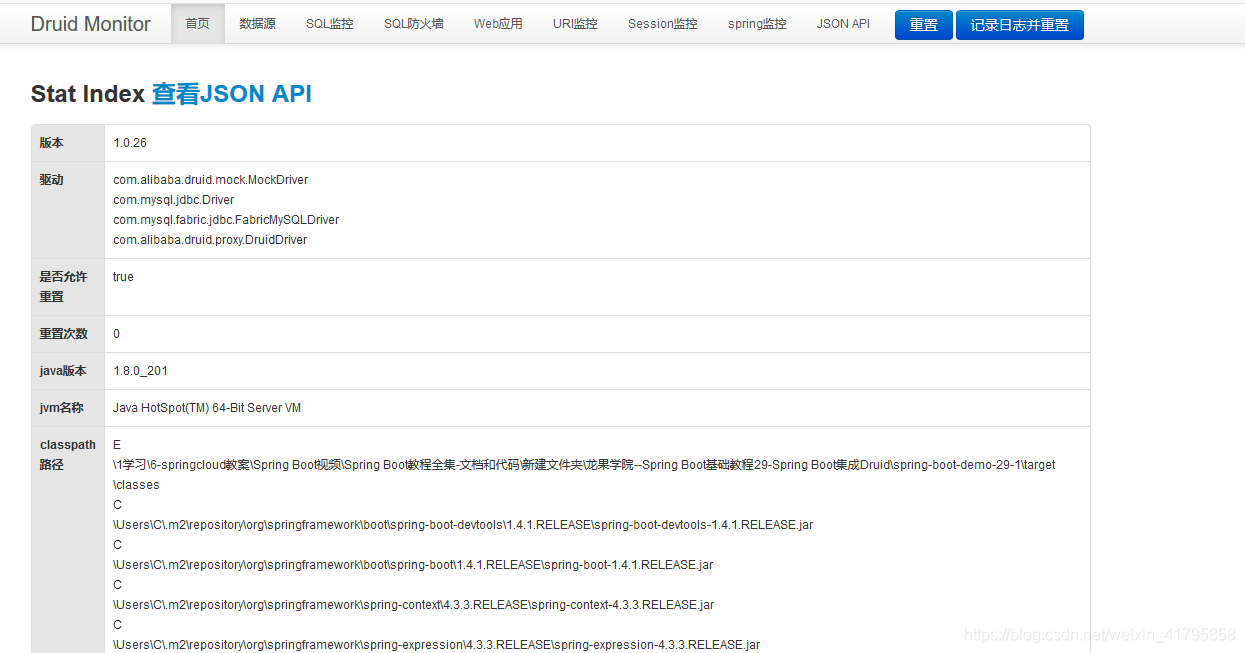Select Java HotSpot(TM) 64-Bit Server VM text
Viewport: 1245px width, 653px height.
pyautogui.click(x=207, y=408)
